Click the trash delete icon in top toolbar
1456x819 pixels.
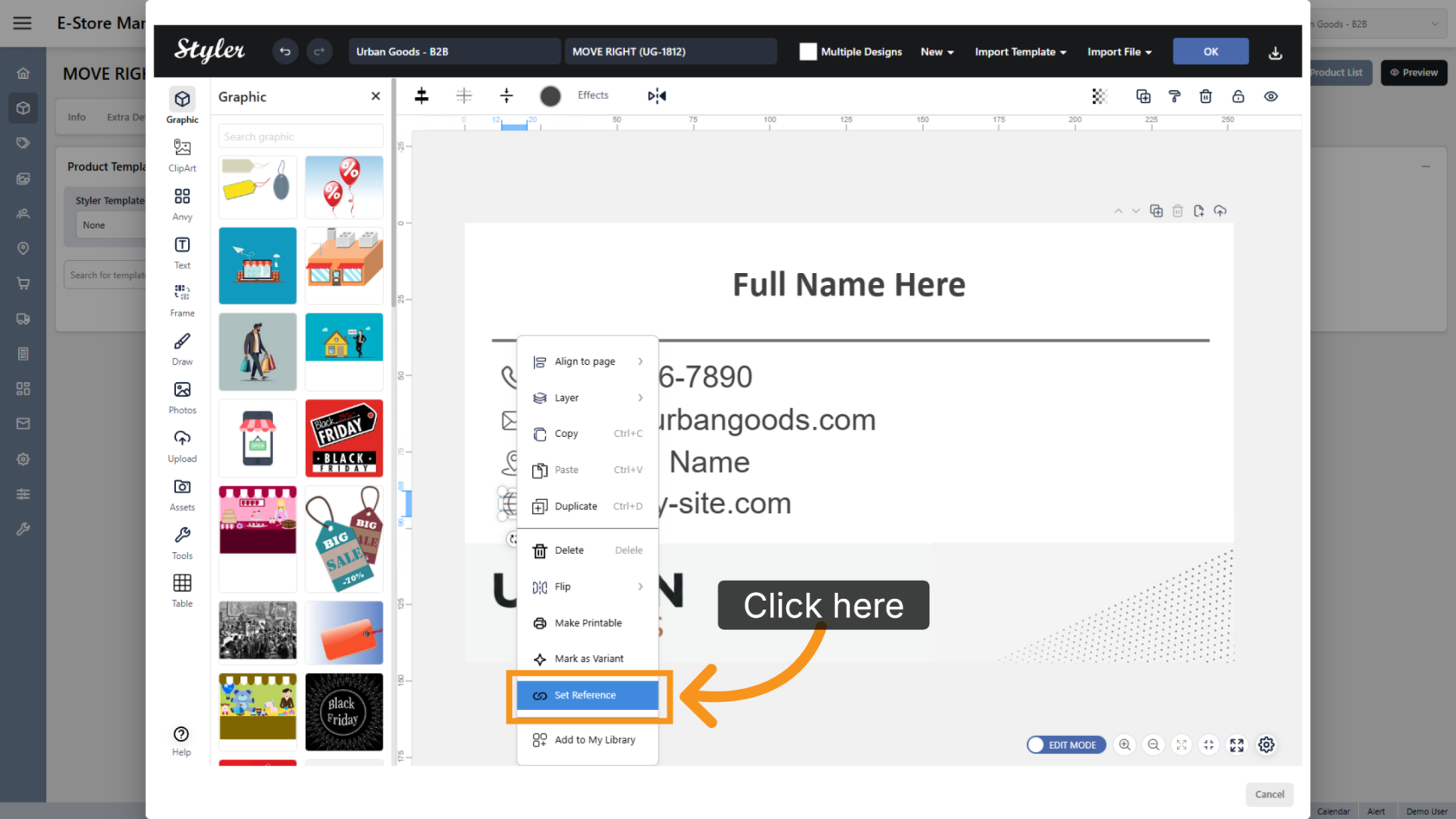(x=1206, y=96)
